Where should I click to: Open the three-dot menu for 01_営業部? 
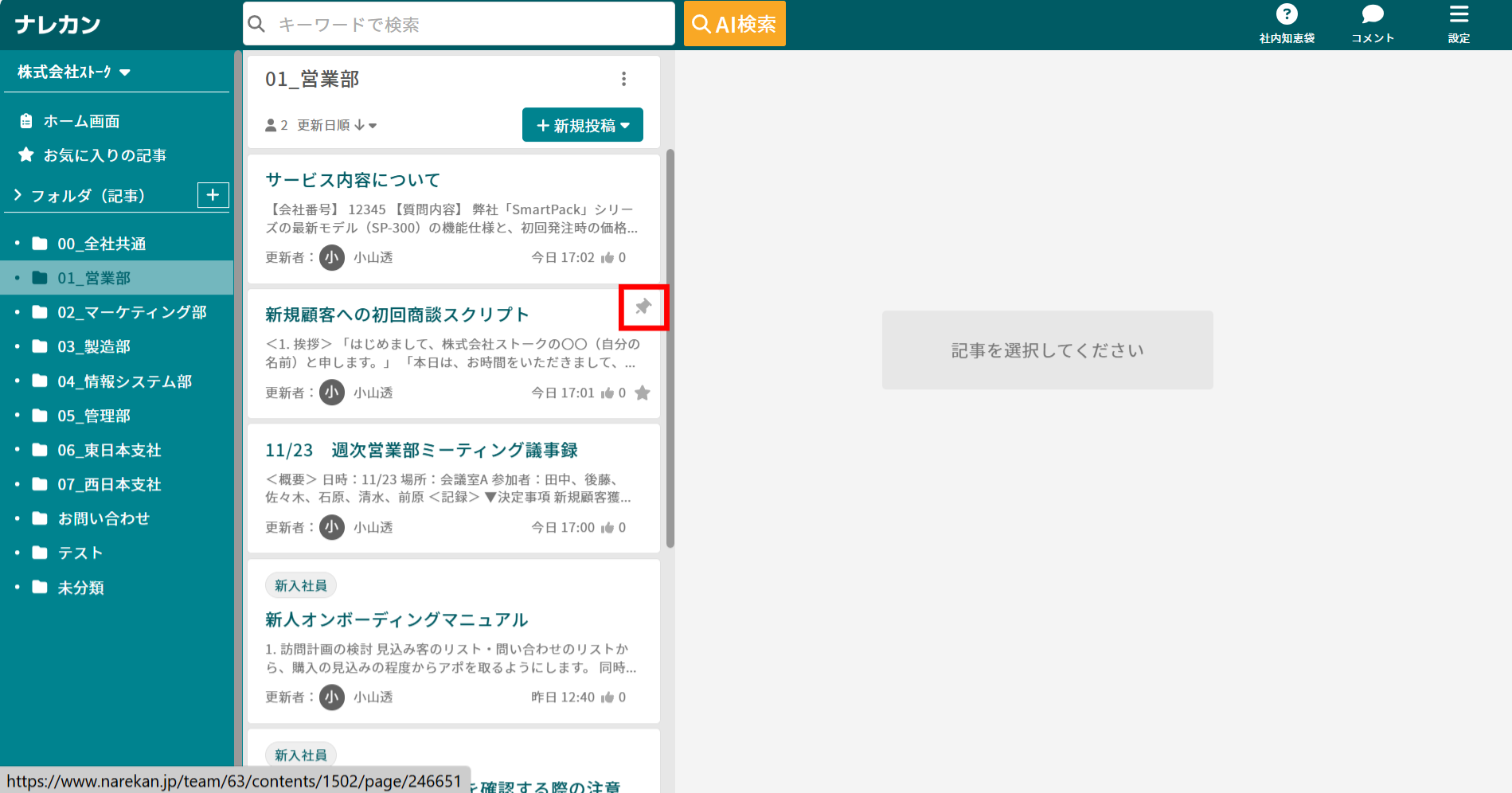coord(624,79)
